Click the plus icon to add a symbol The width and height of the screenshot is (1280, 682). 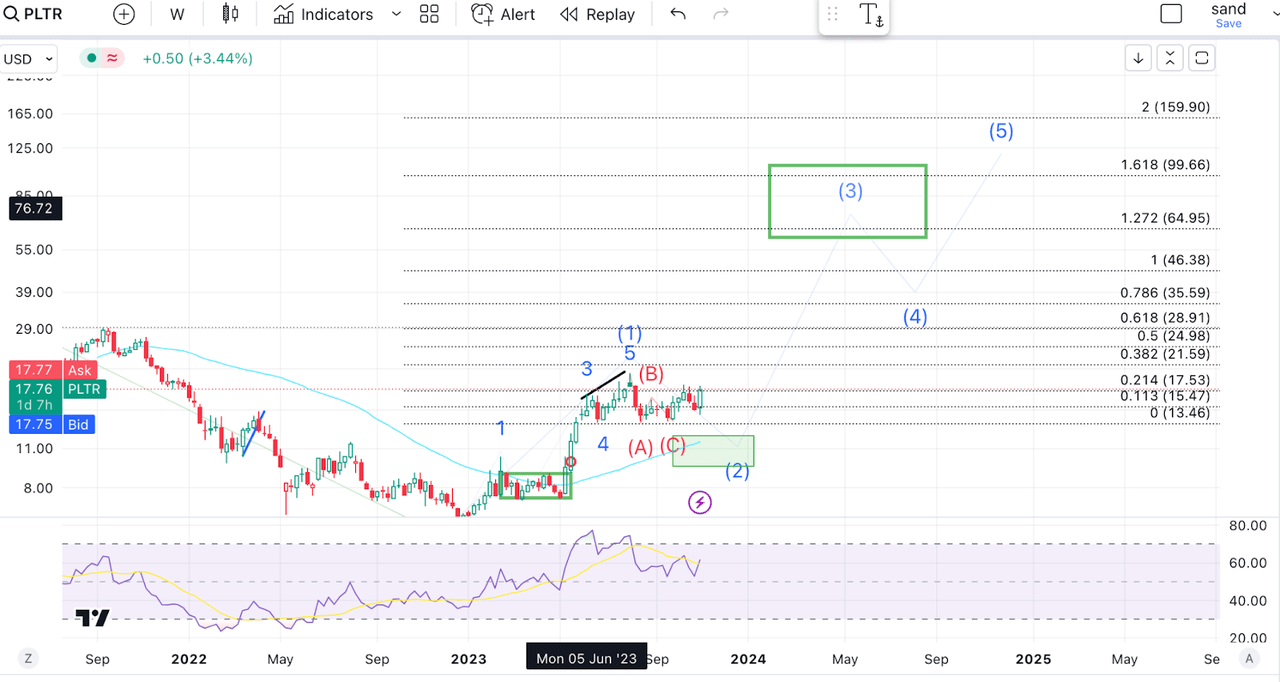point(123,14)
